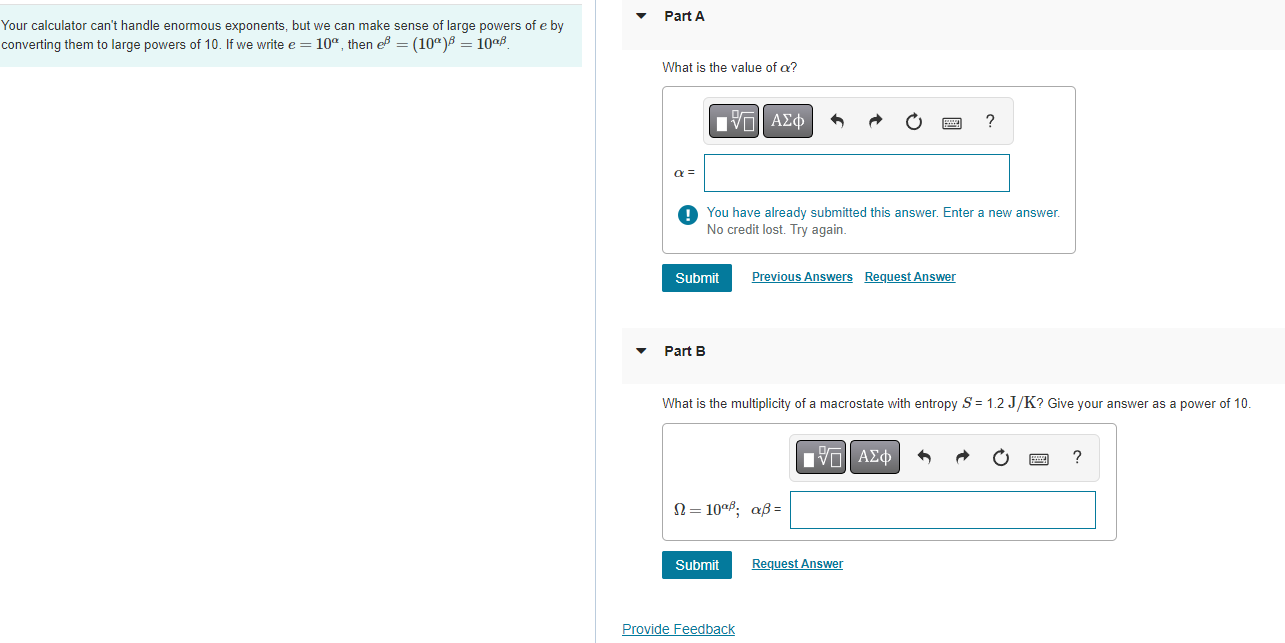1285x643 pixels.
Task: Open keyboard shortcuts in Part B toolbar
Action: pos(1038,458)
